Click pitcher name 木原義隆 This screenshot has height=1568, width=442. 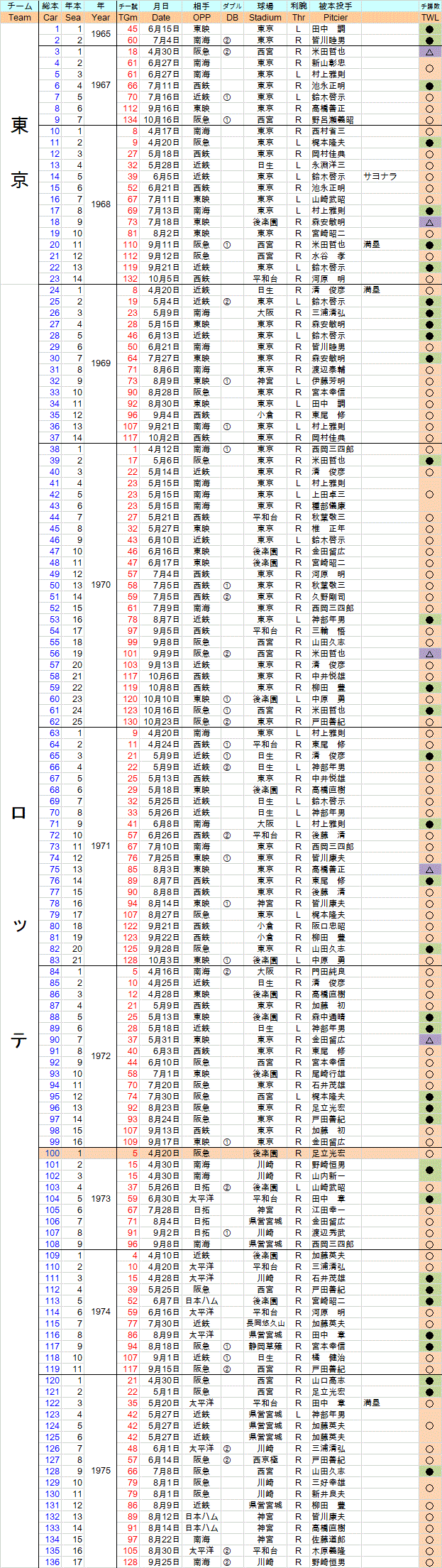pyautogui.click(x=329, y=1551)
